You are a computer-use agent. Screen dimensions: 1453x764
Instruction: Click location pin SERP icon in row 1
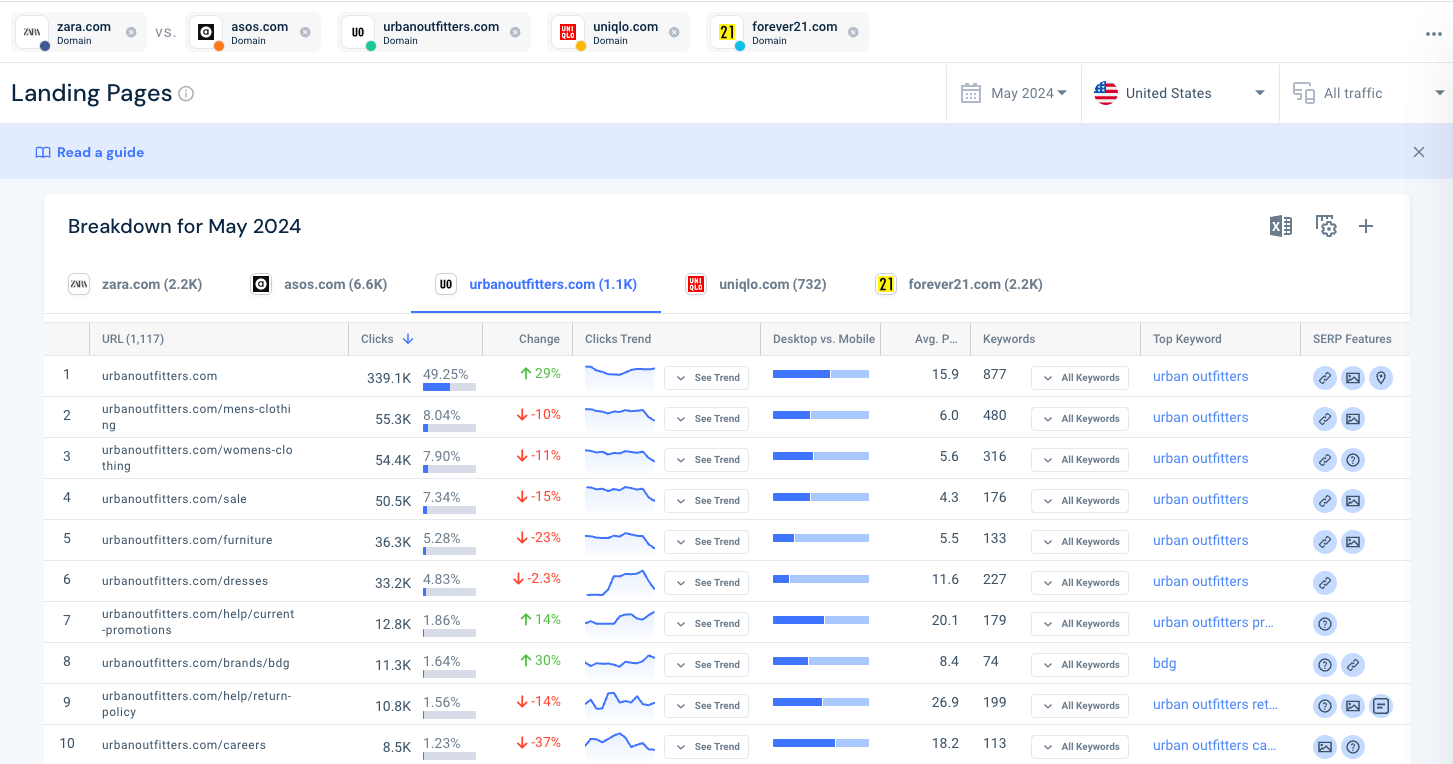(1381, 378)
